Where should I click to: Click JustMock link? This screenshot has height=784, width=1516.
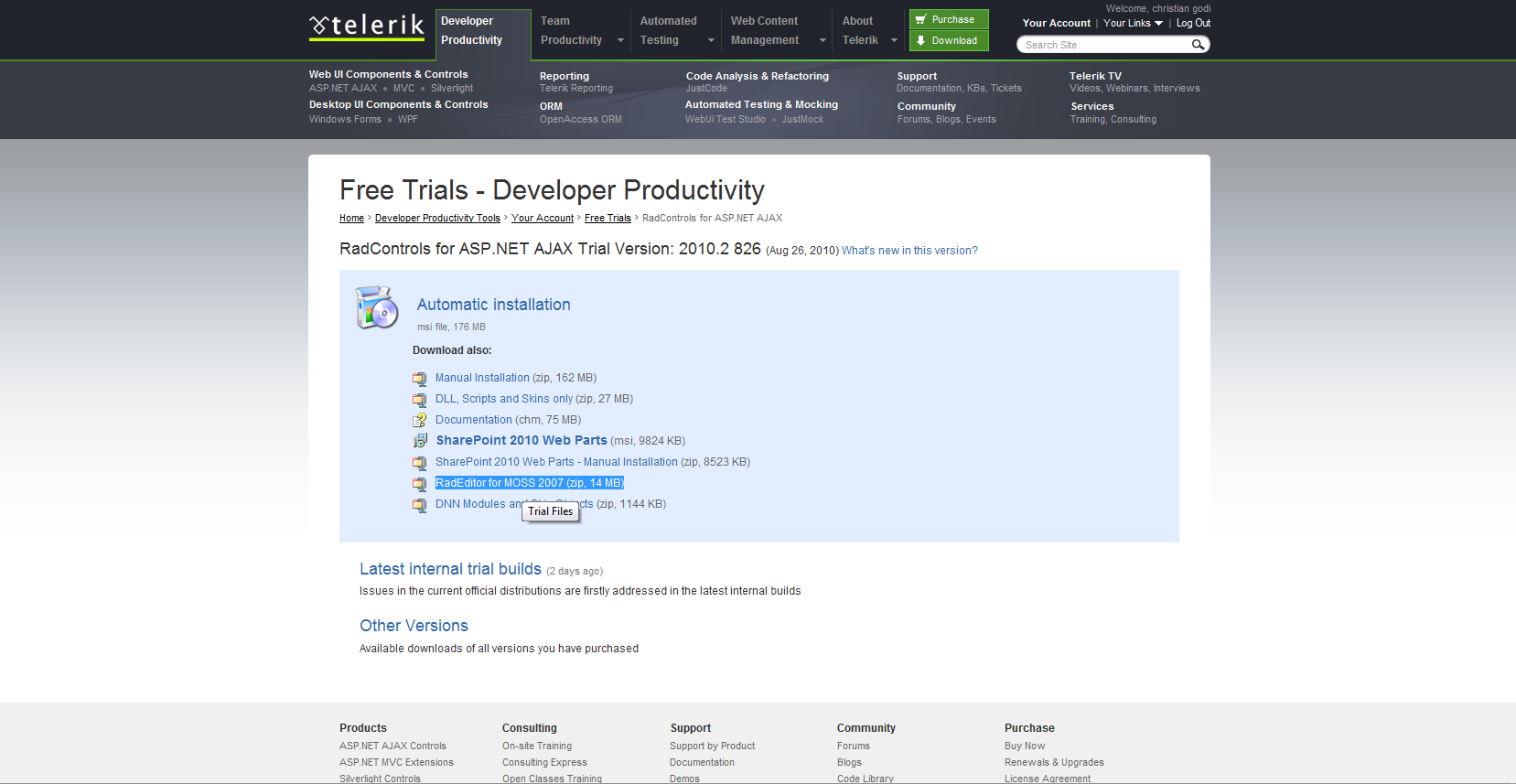click(x=802, y=119)
